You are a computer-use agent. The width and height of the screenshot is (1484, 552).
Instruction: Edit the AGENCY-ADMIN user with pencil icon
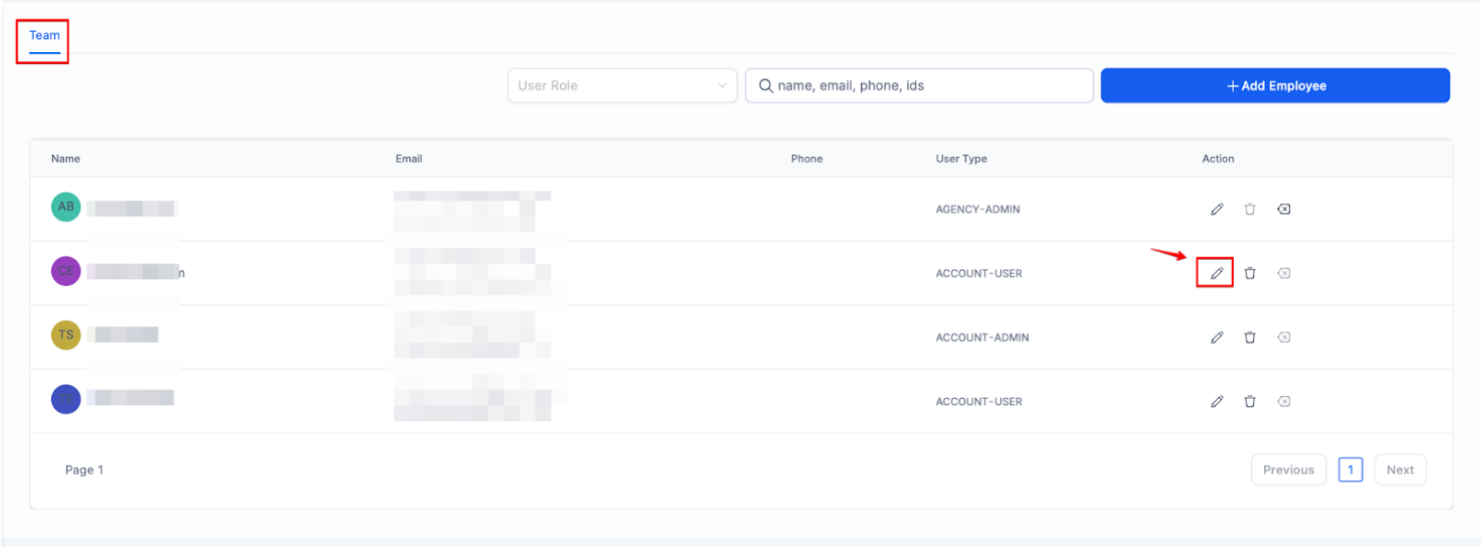click(1216, 209)
